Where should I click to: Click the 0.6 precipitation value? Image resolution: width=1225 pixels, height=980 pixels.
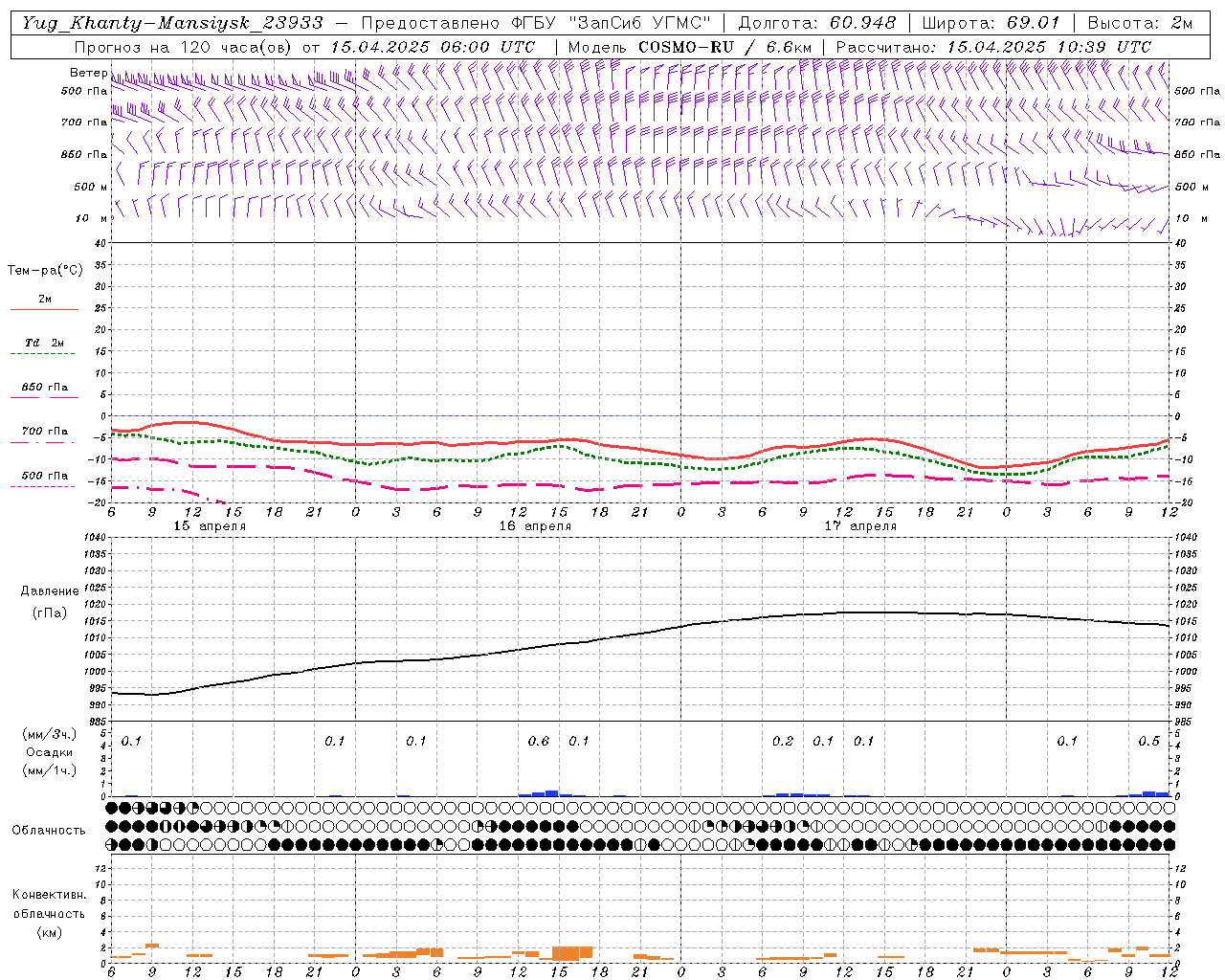click(539, 742)
